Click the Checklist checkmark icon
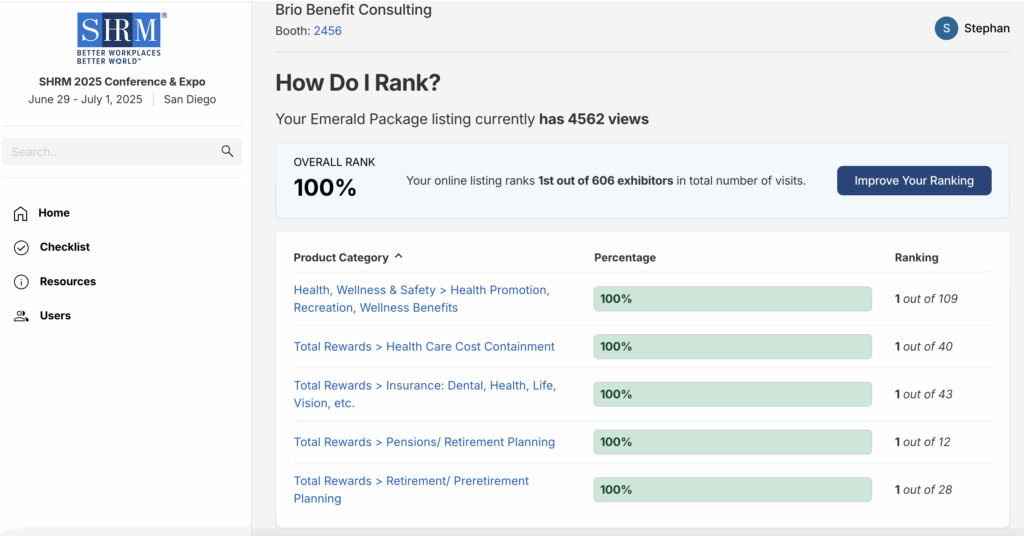Image resolution: width=1024 pixels, height=536 pixels. click(20, 247)
